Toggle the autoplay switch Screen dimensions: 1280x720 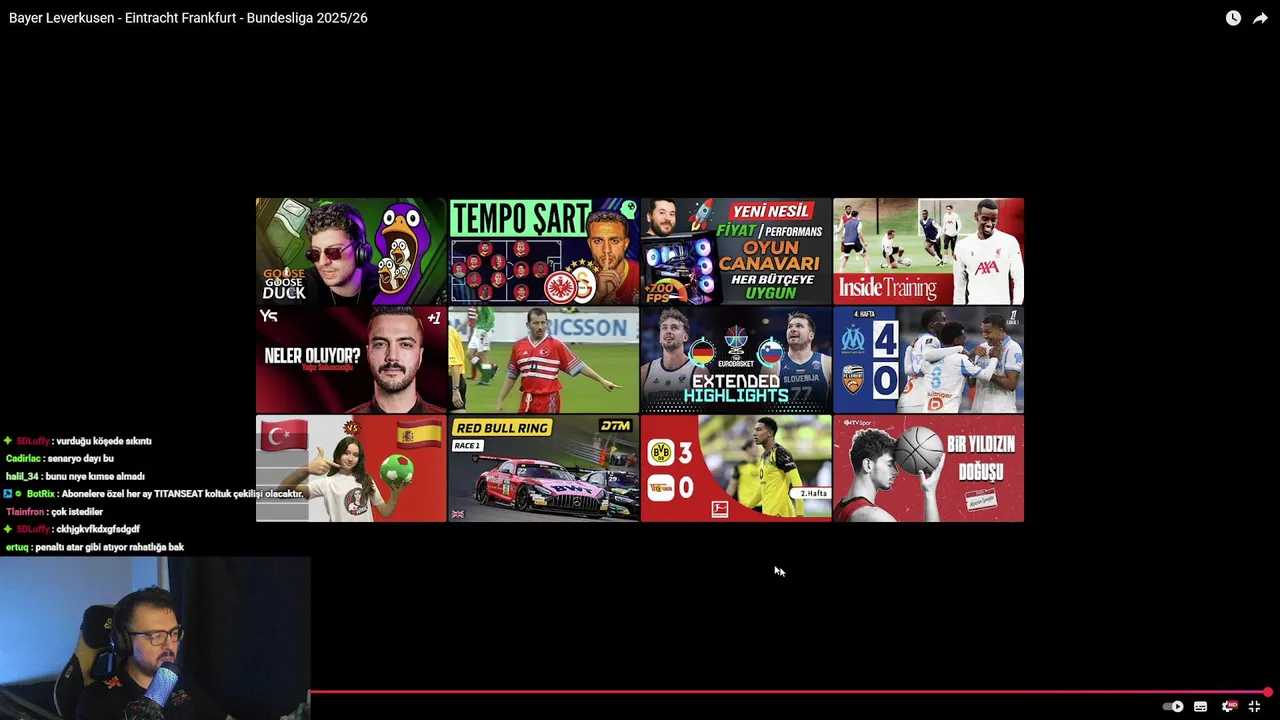click(1173, 706)
